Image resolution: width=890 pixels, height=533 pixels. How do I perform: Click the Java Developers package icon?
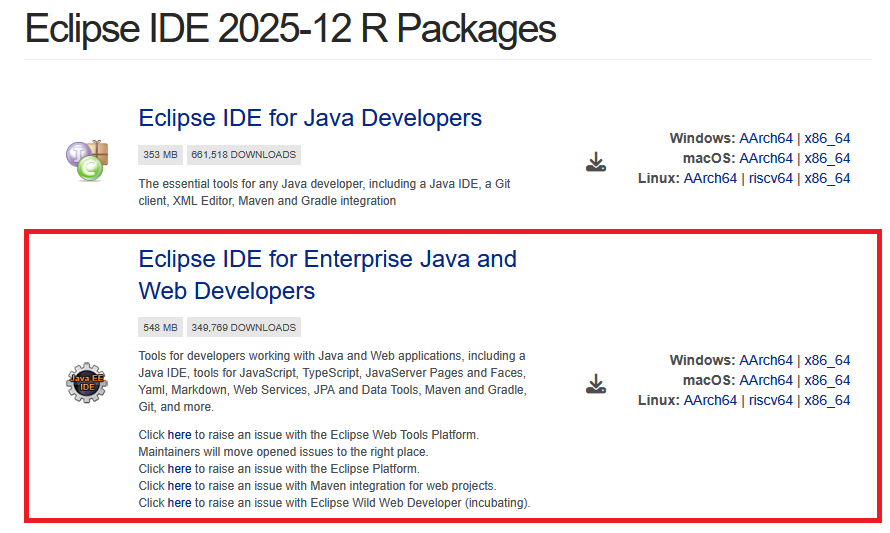coord(85,160)
